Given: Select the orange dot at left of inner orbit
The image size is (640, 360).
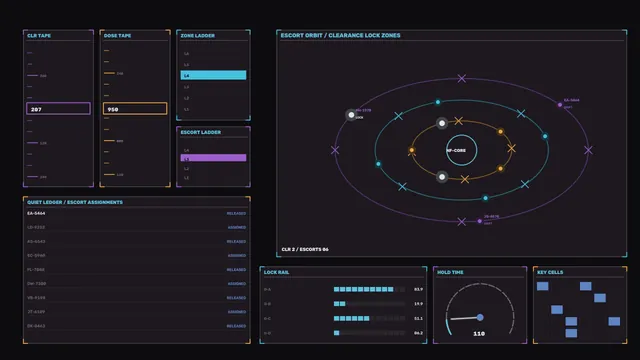Looking at the screenshot, I should tap(411, 151).
